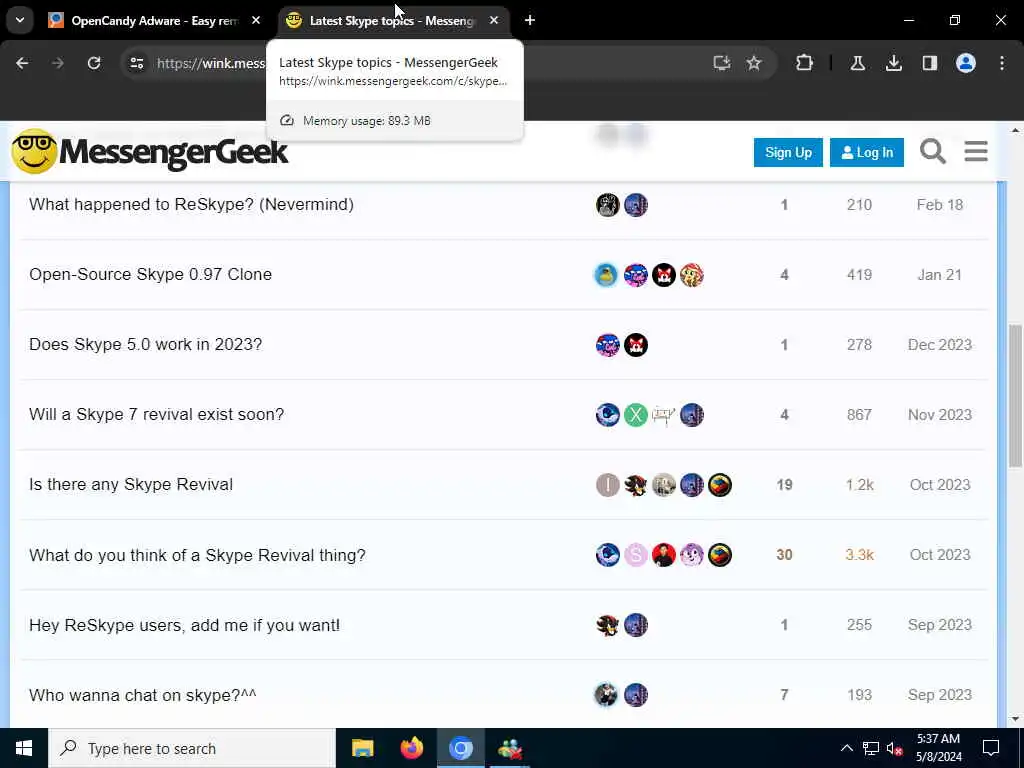Click the taskbar search box
1024x768 pixels.
[192, 748]
